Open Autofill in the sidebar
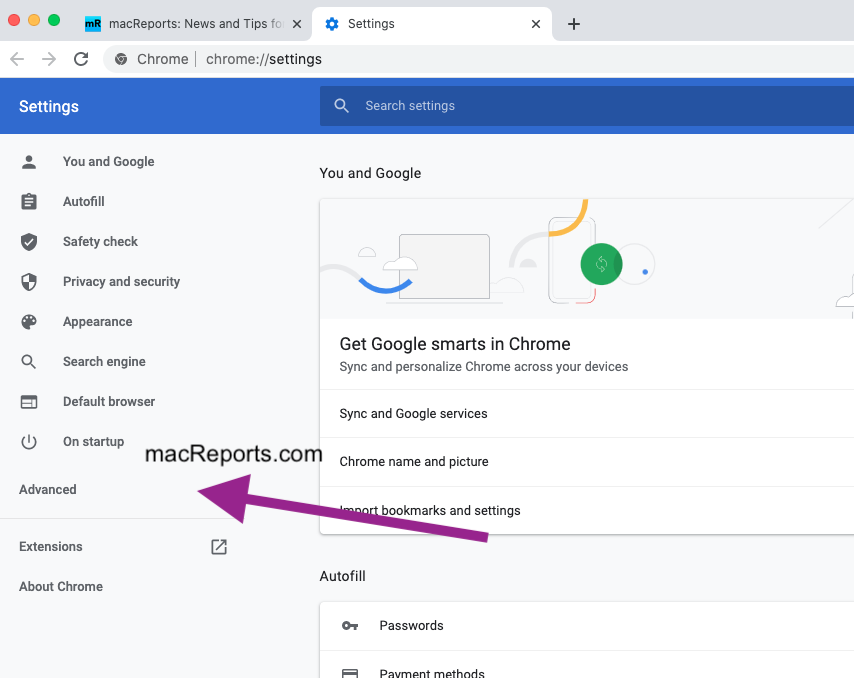Image resolution: width=854 pixels, height=678 pixels. pos(83,201)
